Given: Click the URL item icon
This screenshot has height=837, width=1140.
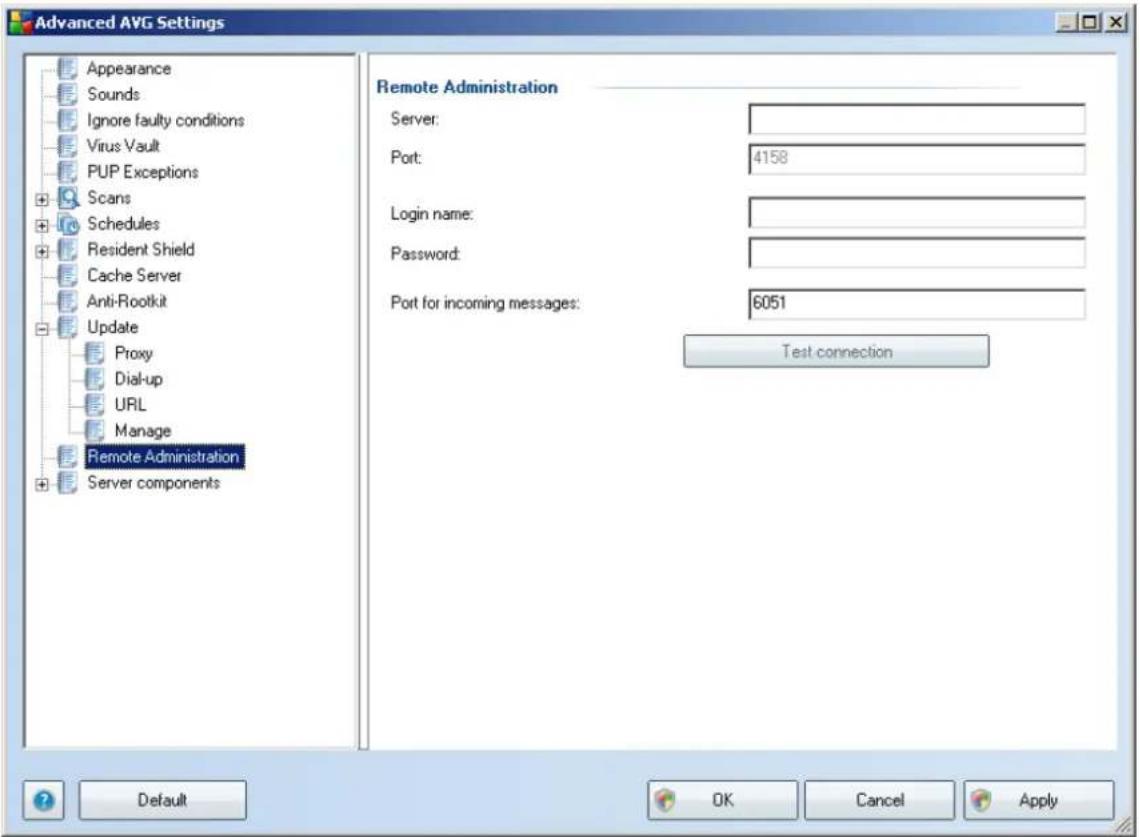Looking at the screenshot, I should pos(95,405).
